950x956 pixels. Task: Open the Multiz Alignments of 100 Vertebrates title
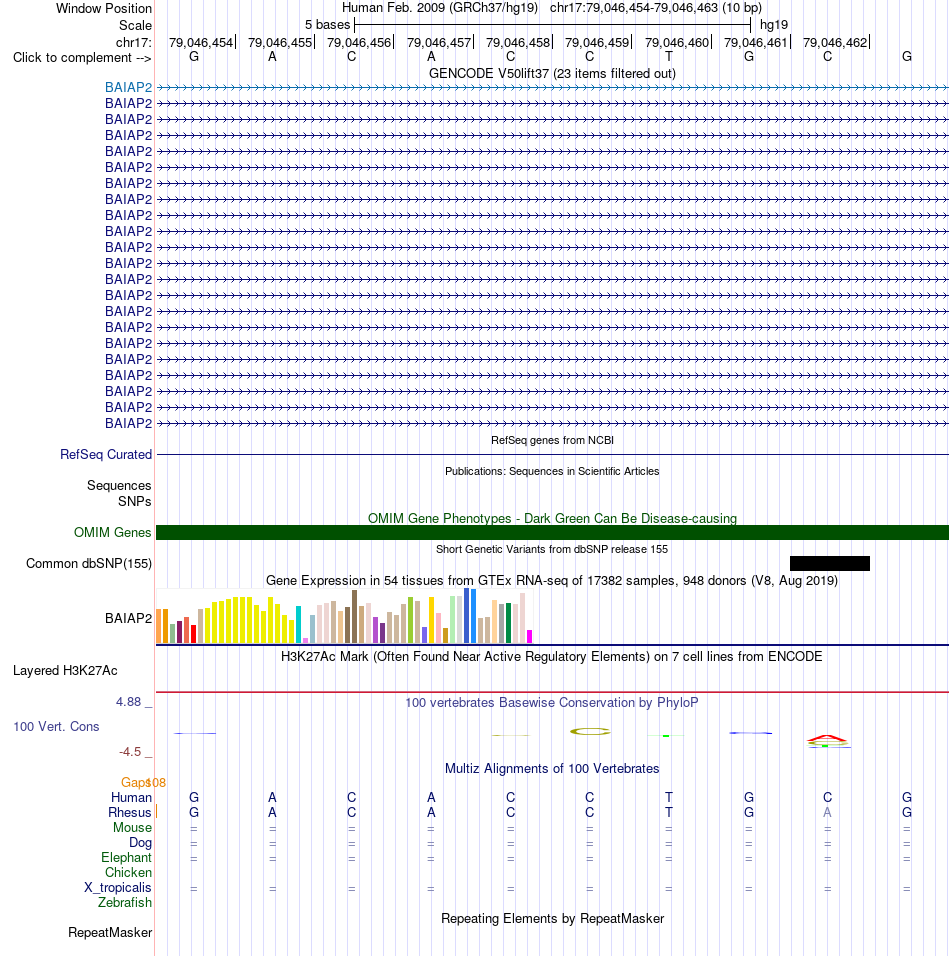point(552,769)
